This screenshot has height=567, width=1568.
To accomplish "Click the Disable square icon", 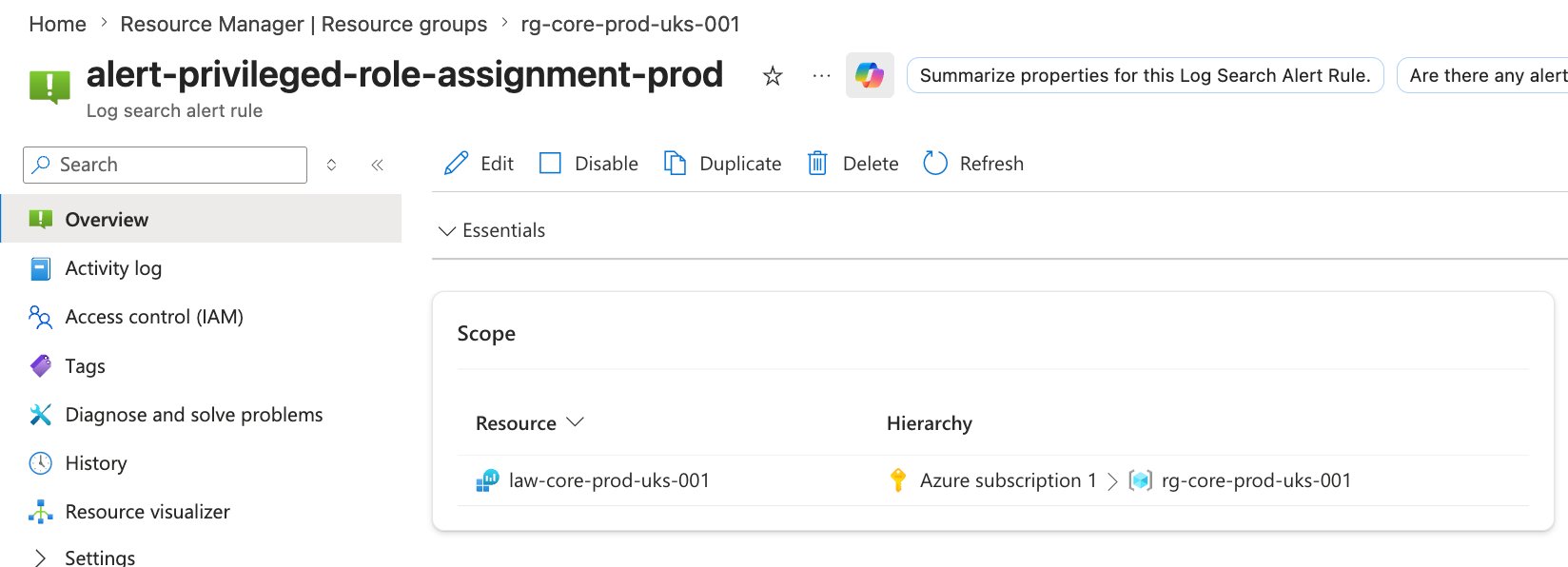I will 550,164.
